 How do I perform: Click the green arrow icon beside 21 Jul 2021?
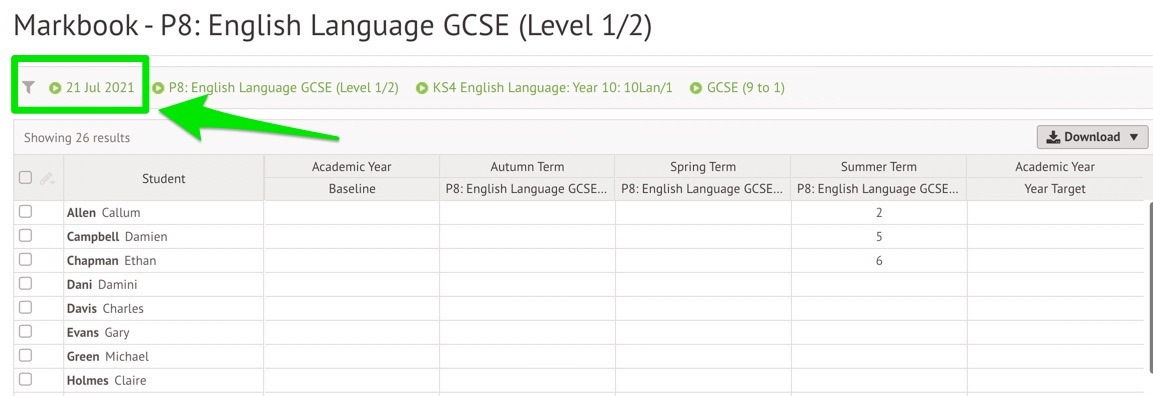pos(55,88)
